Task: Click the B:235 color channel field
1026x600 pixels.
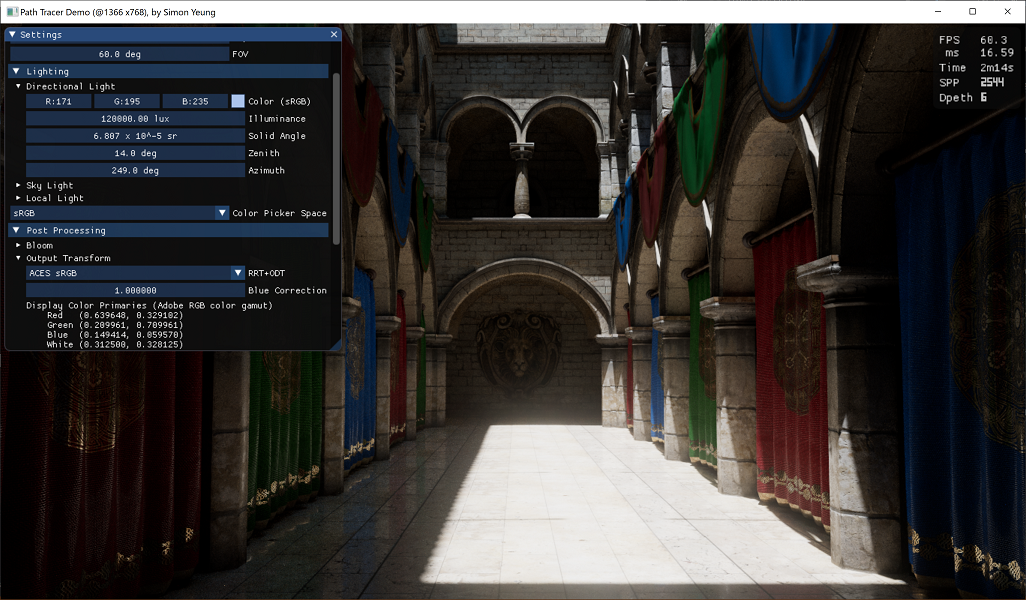Action: (x=195, y=101)
